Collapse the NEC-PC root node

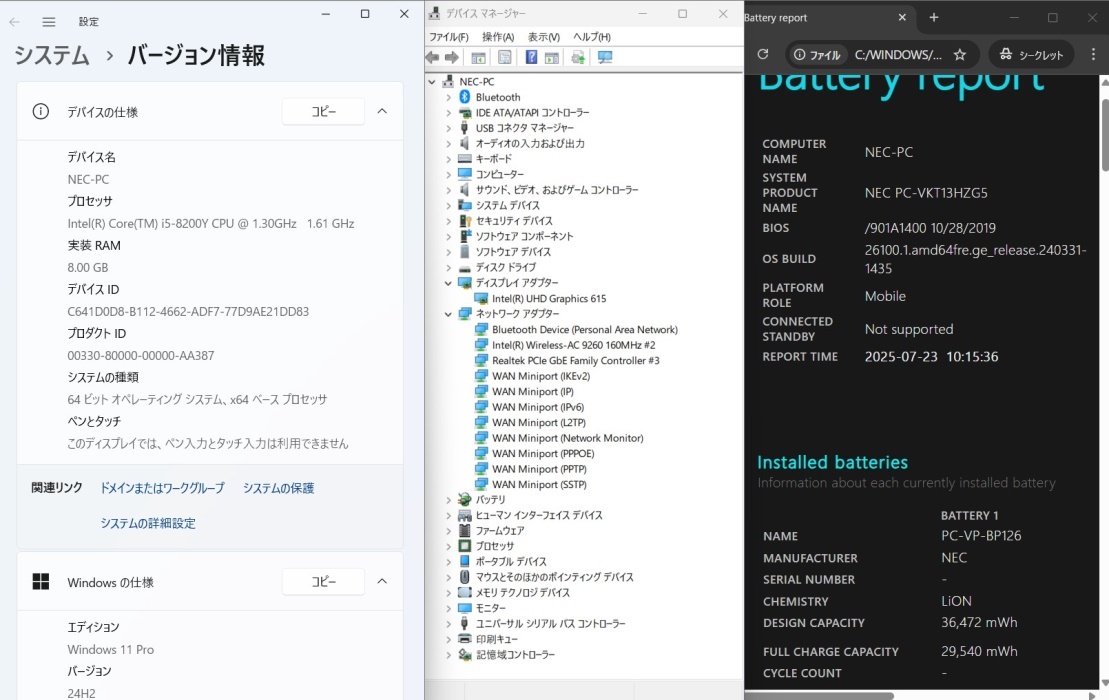click(x=432, y=82)
